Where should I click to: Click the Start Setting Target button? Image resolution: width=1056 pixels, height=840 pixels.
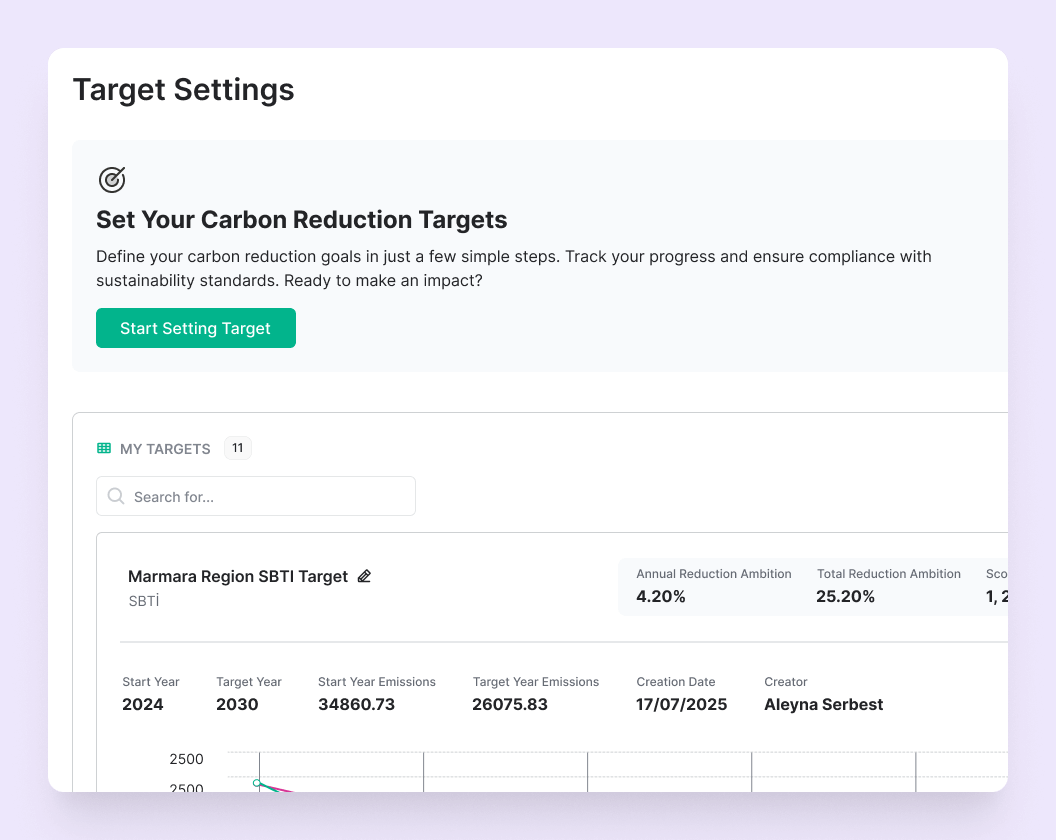196,328
